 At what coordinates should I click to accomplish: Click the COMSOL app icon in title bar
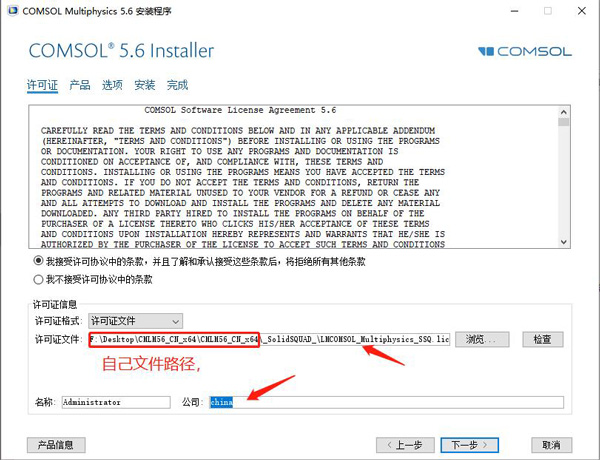13,11
